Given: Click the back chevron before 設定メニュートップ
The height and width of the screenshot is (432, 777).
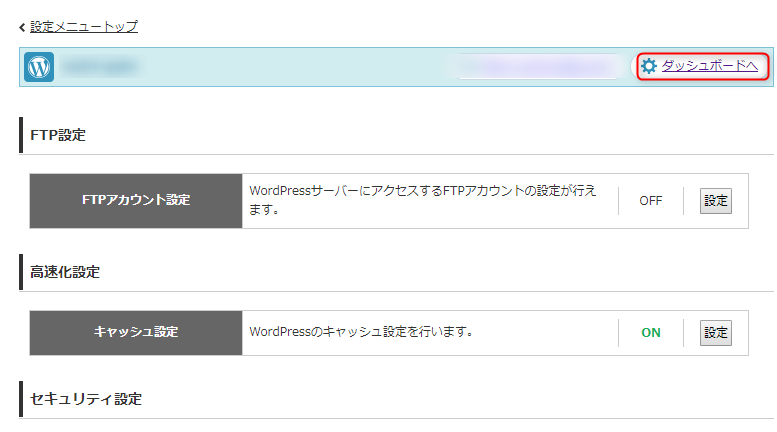Looking at the screenshot, I should point(22,27).
